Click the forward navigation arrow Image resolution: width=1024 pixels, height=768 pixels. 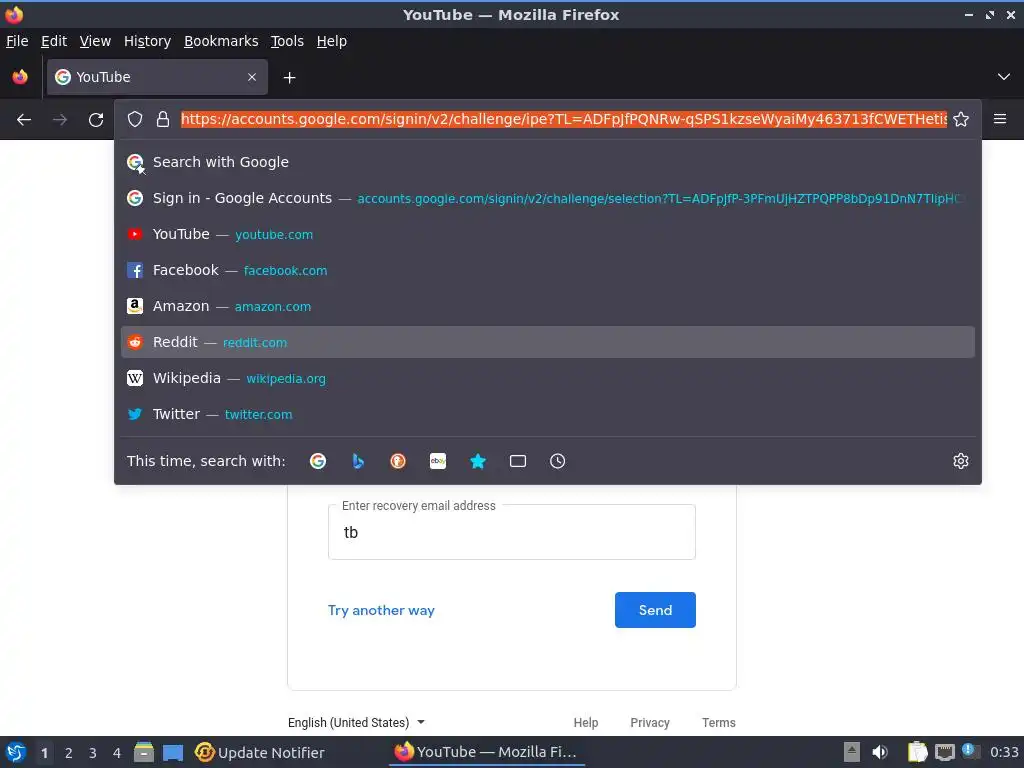tap(60, 120)
